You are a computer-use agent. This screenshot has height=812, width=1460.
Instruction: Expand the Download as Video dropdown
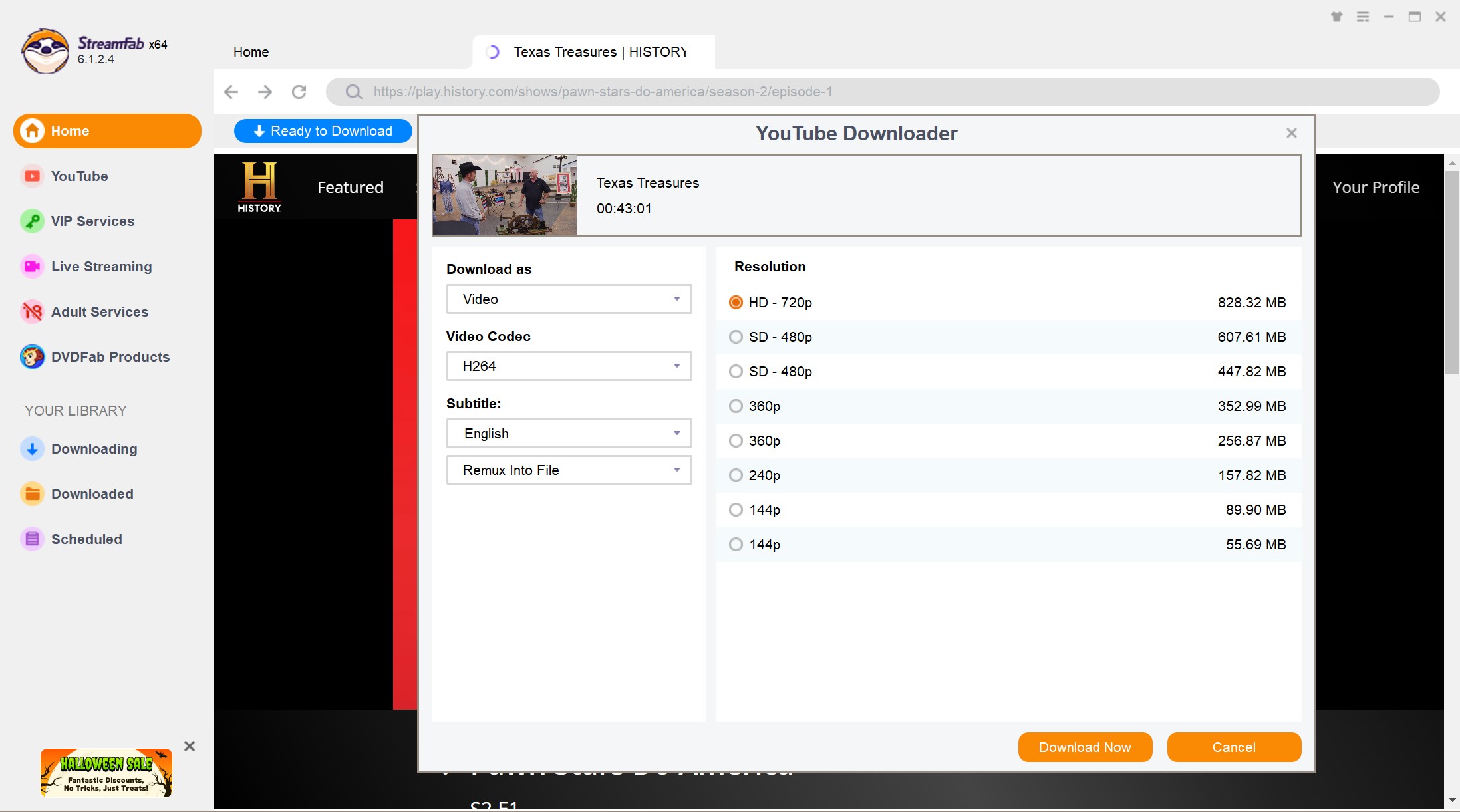pos(569,299)
